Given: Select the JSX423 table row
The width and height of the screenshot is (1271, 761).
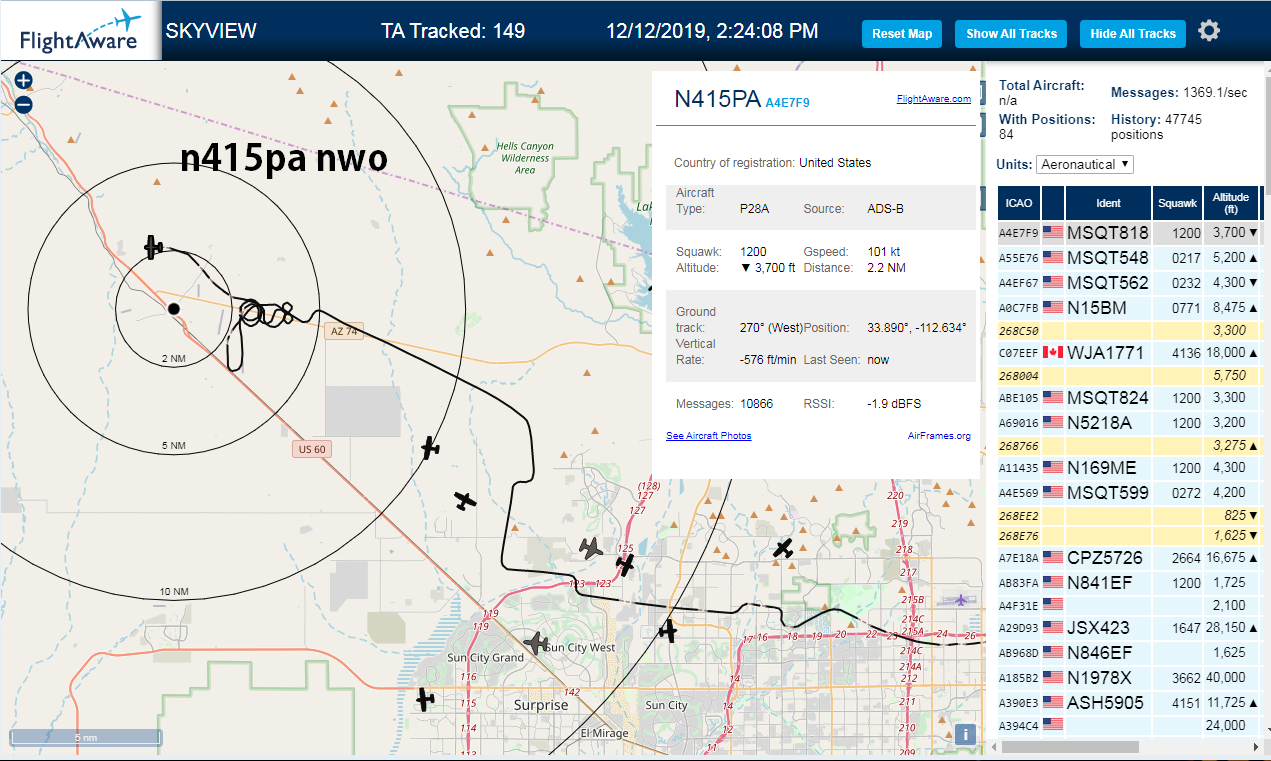Looking at the screenshot, I should [x=1129, y=628].
